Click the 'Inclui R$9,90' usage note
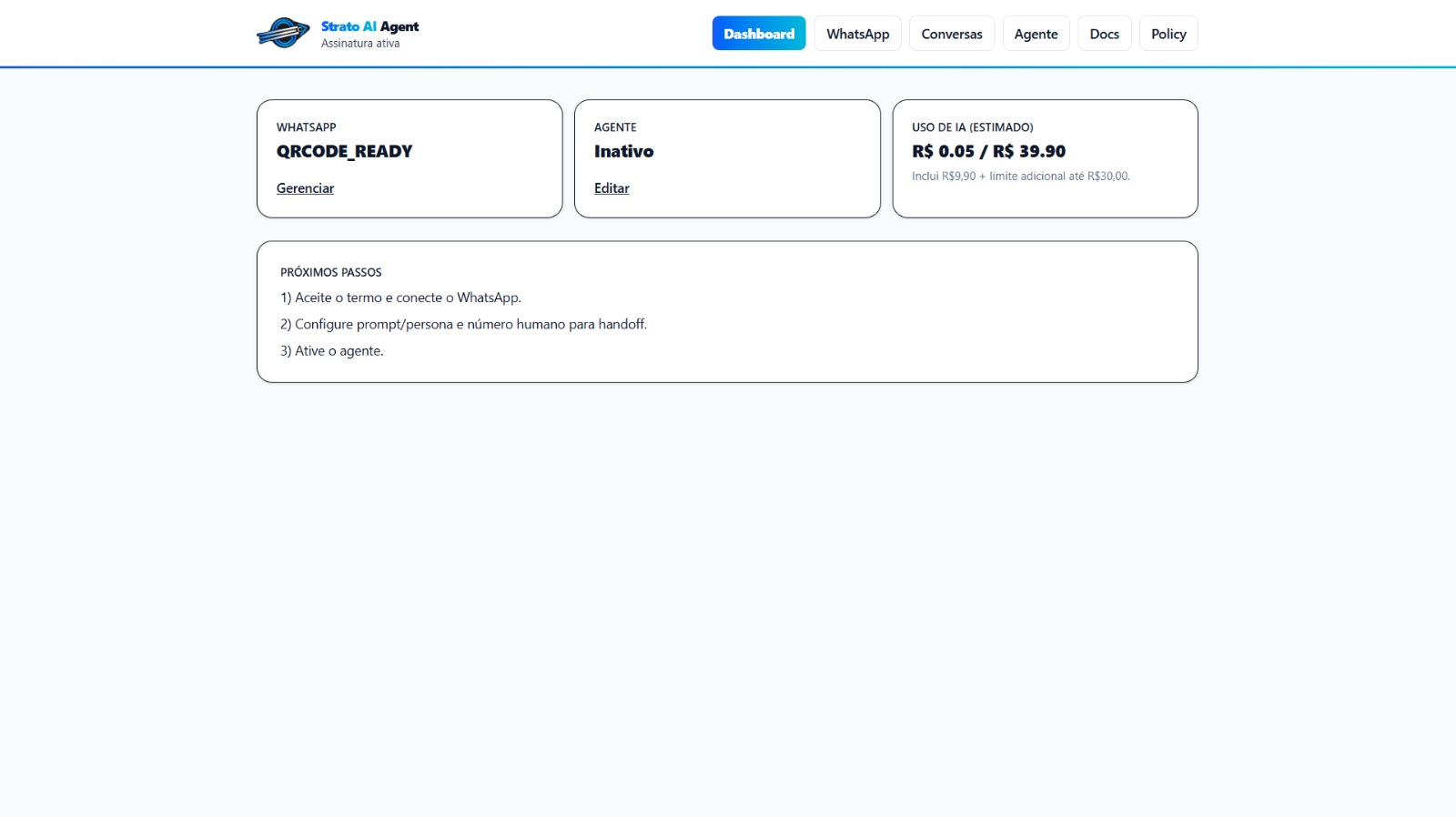The image size is (1456, 817). tap(1020, 177)
